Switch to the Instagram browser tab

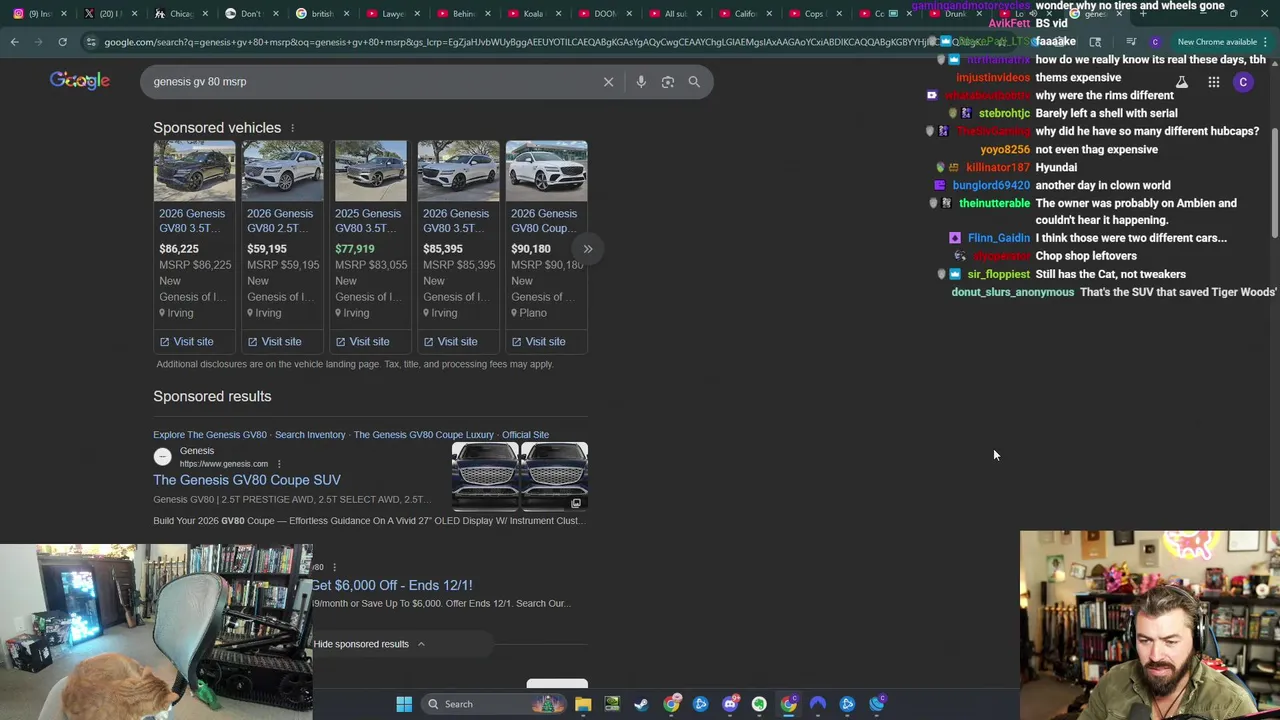click(40, 14)
